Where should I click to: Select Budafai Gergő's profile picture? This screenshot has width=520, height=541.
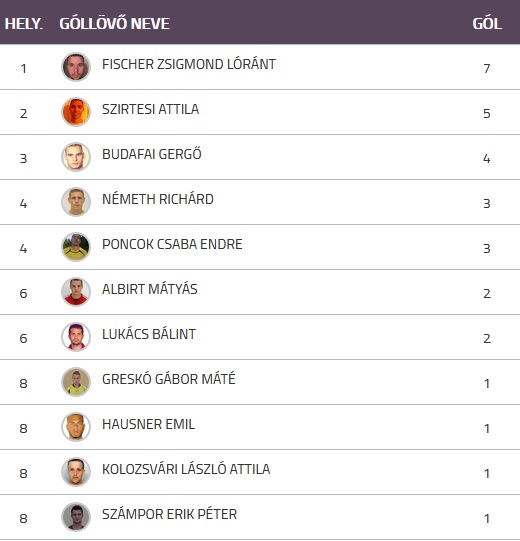click(76, 157)
